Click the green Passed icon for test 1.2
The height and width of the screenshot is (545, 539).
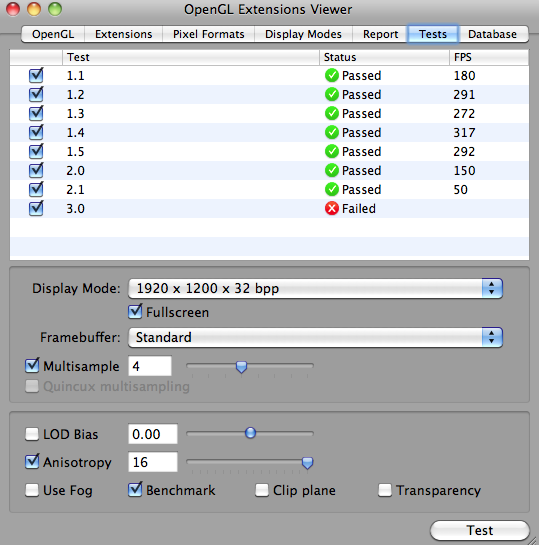click(332, 95)
